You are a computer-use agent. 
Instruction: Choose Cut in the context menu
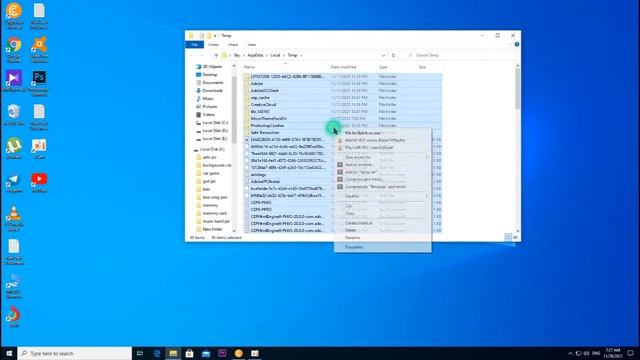pyautogui.click(x=382, y=206)
